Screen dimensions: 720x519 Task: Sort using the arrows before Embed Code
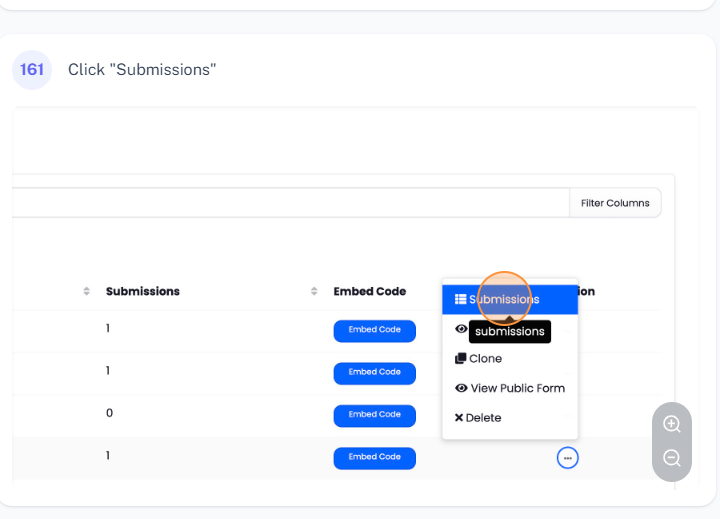[314, 291]
